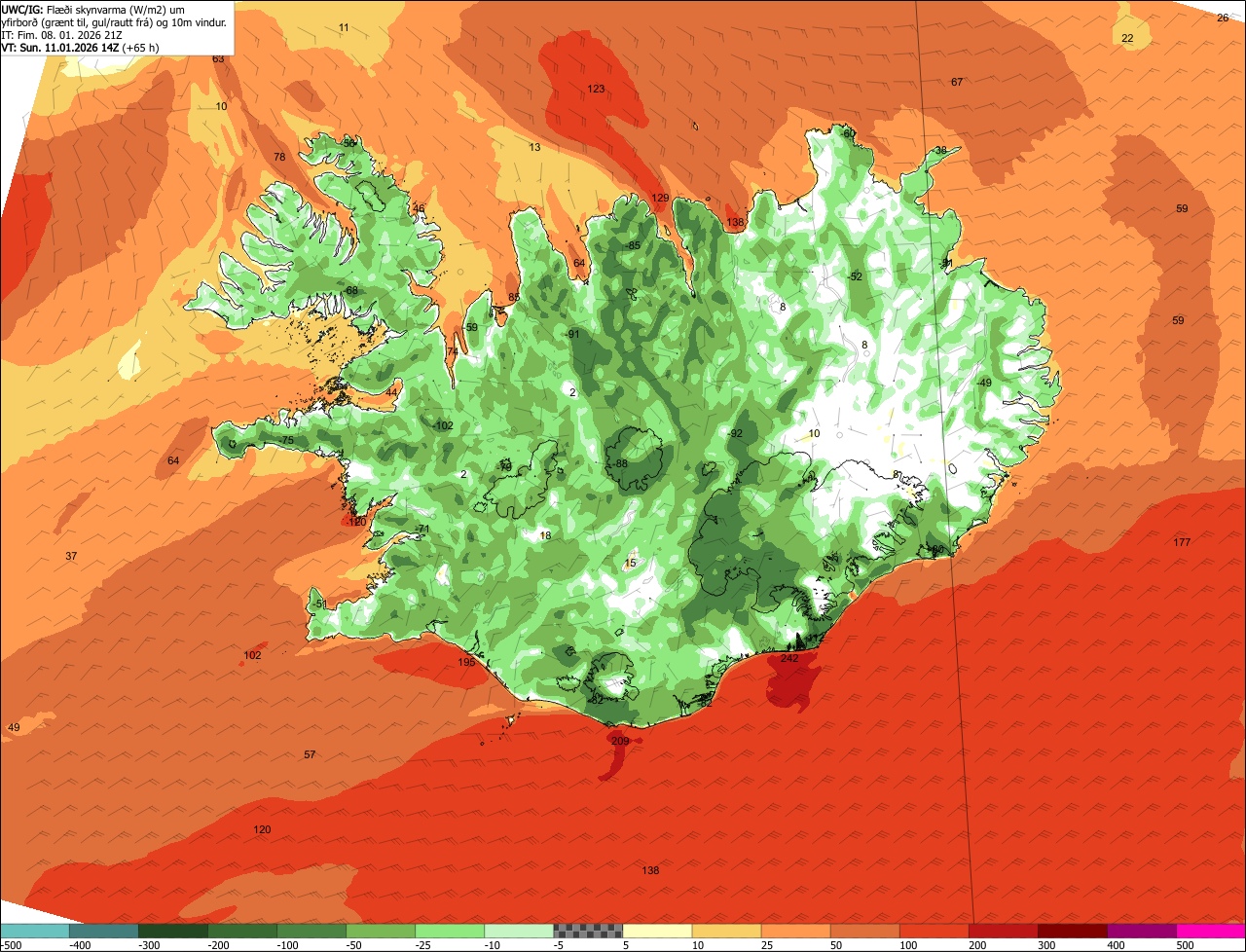1246x952 pixels.
Task: Click the legend swatch between 200 and 300
Action: (x=1004, y=932)
